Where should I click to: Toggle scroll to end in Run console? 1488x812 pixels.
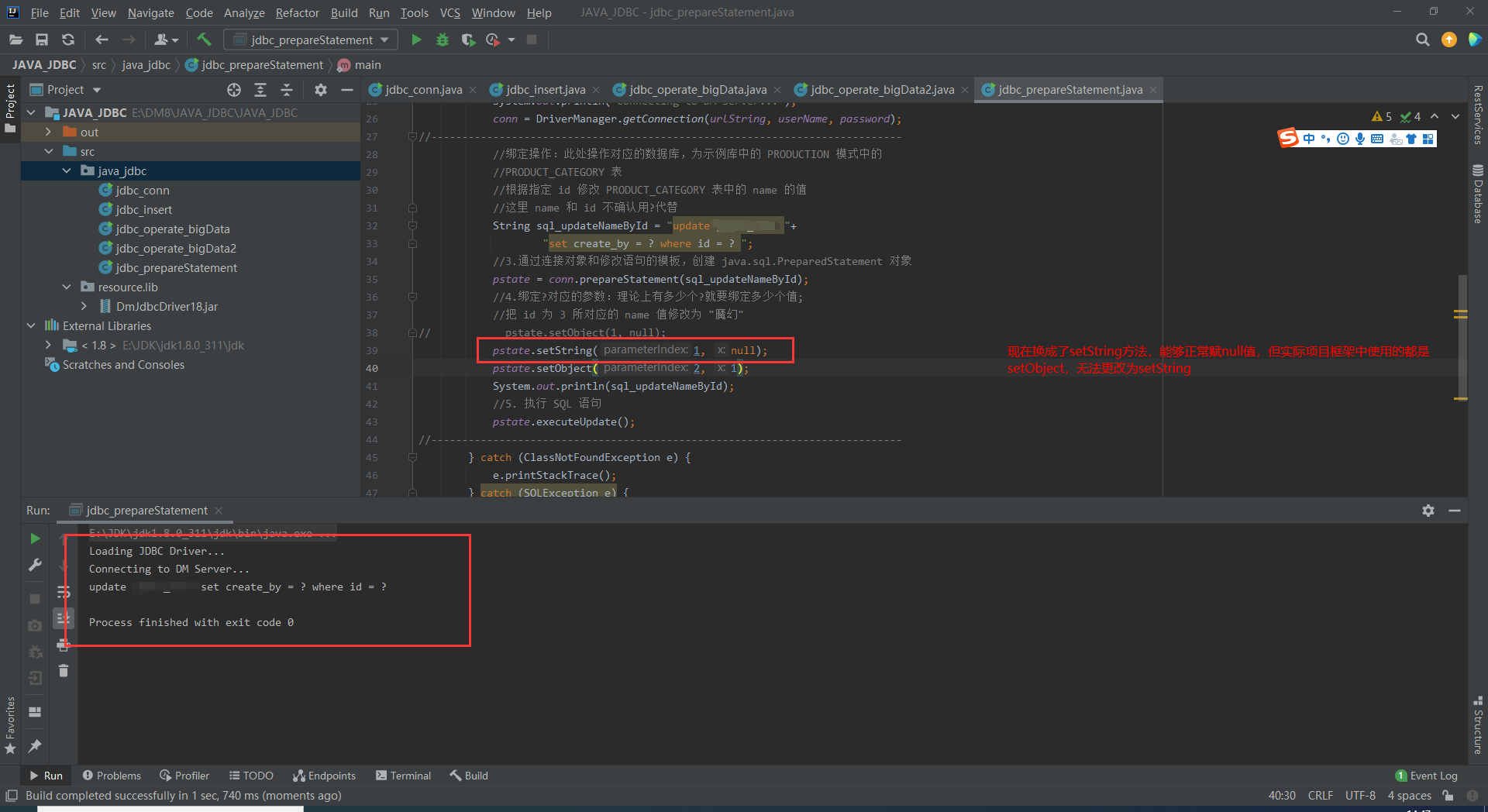point(64,618)
